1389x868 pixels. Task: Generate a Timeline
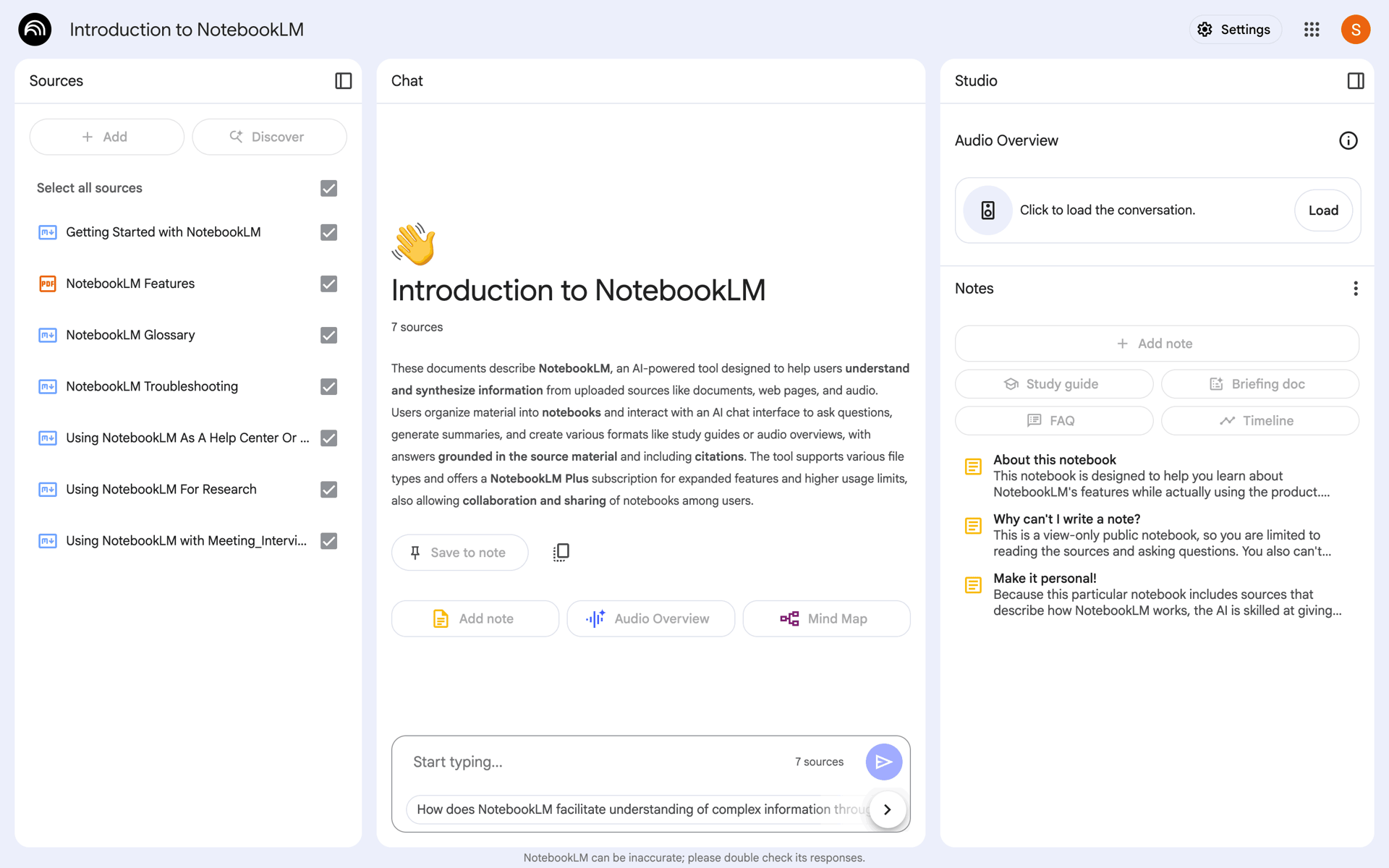1260,421
